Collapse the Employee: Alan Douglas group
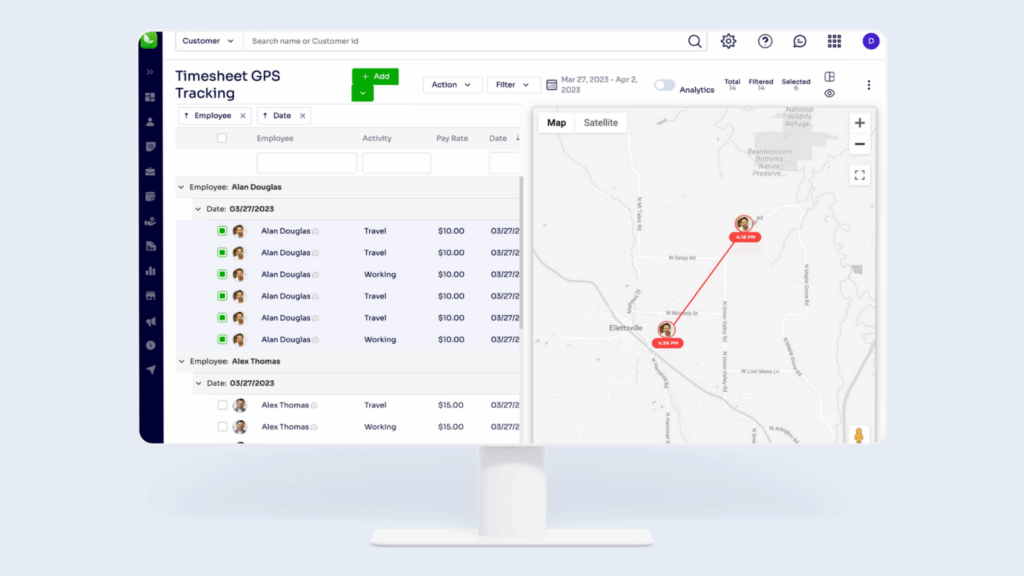The width and height of the screenshot is (1024, 576). coord(183,186)
